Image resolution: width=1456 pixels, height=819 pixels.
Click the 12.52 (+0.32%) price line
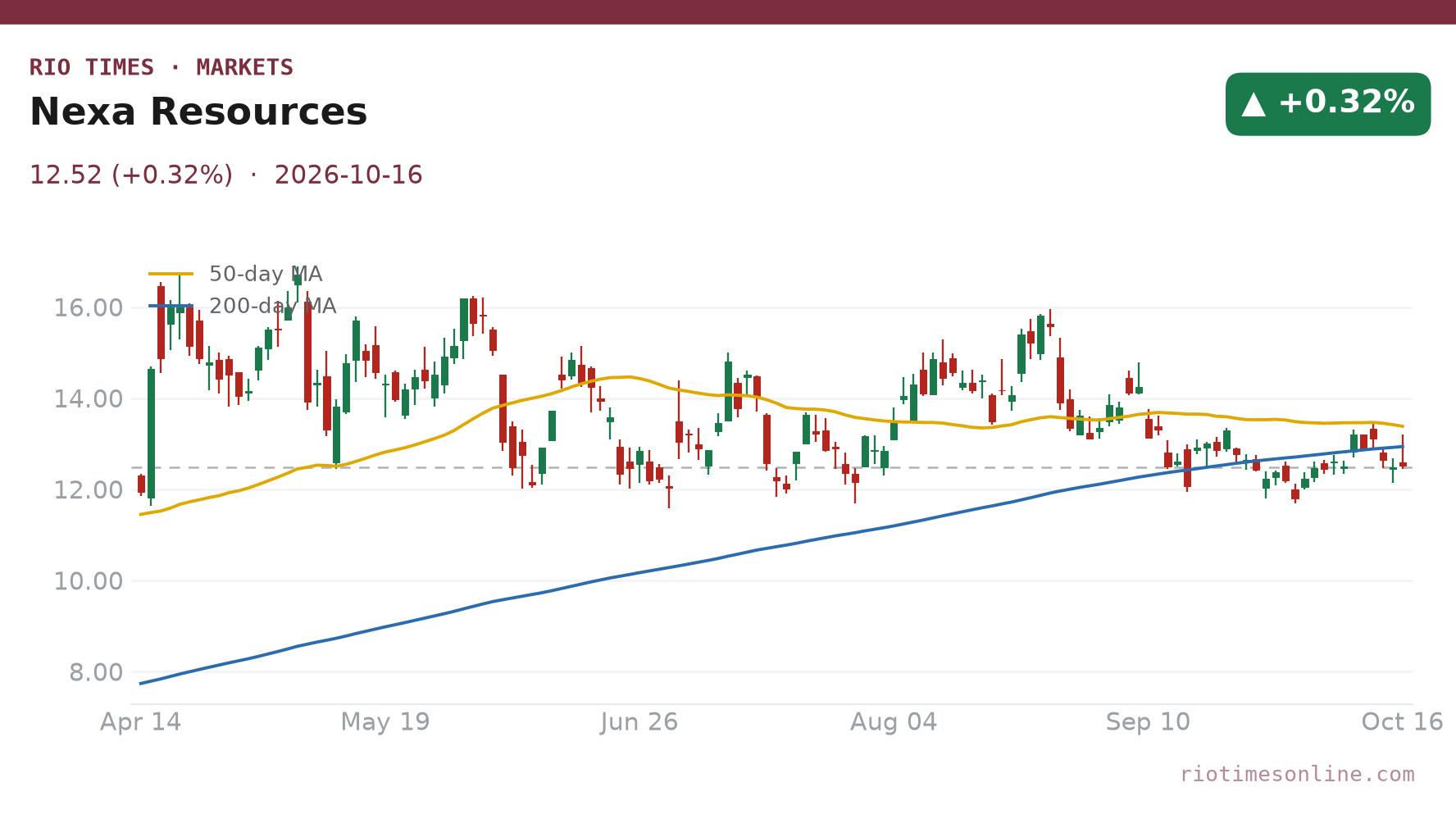click(226, 175)
